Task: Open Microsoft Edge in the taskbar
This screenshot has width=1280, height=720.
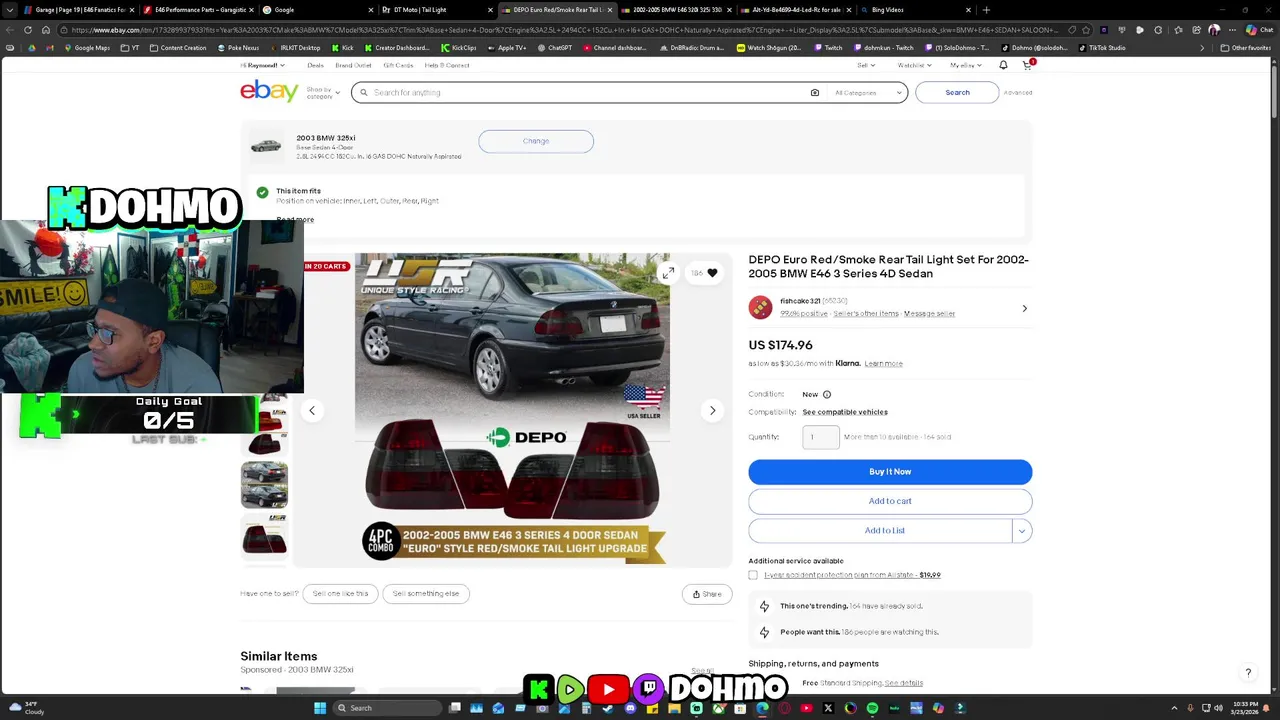Action: (762, 708)
